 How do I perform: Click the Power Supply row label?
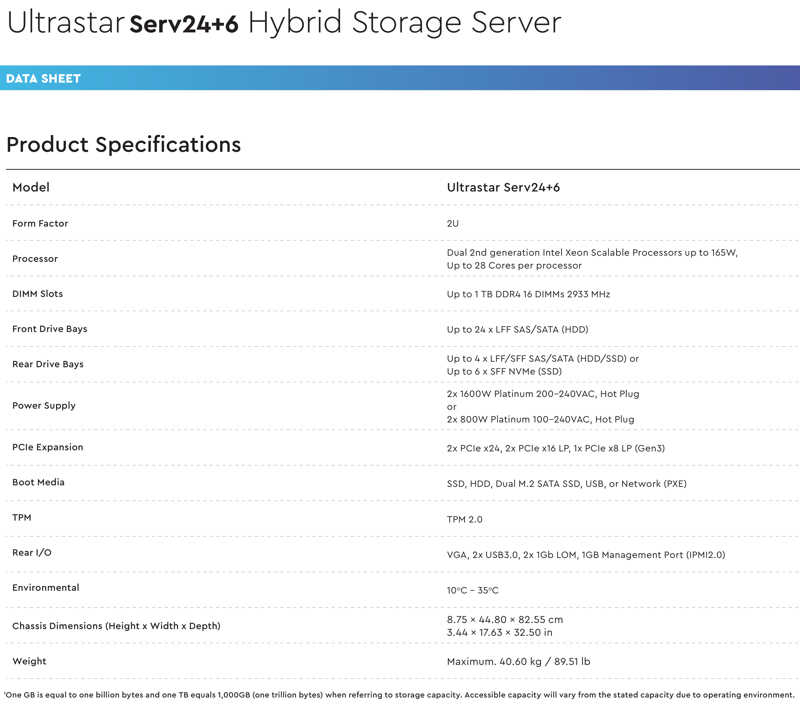44,406
